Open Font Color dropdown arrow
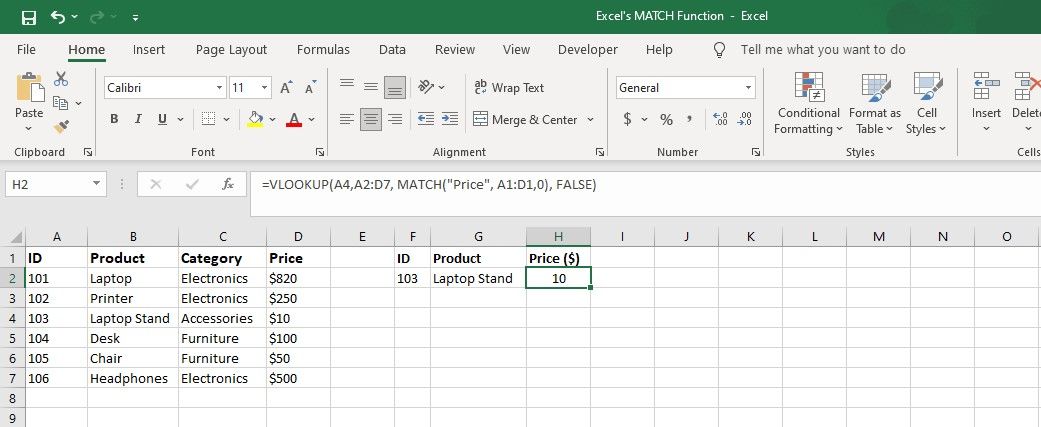 tap(311, 120)
